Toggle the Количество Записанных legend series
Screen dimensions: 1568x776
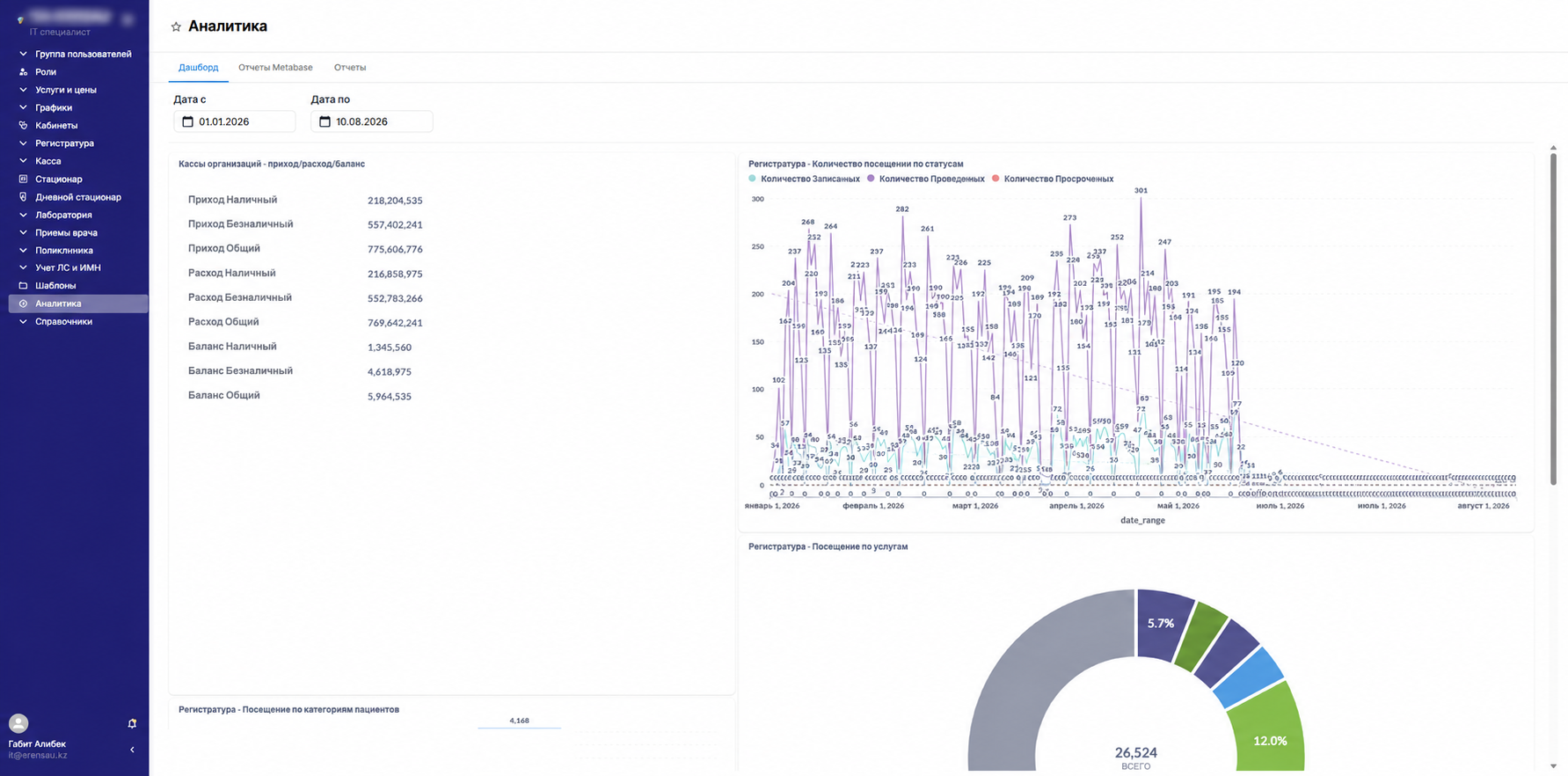804,179
